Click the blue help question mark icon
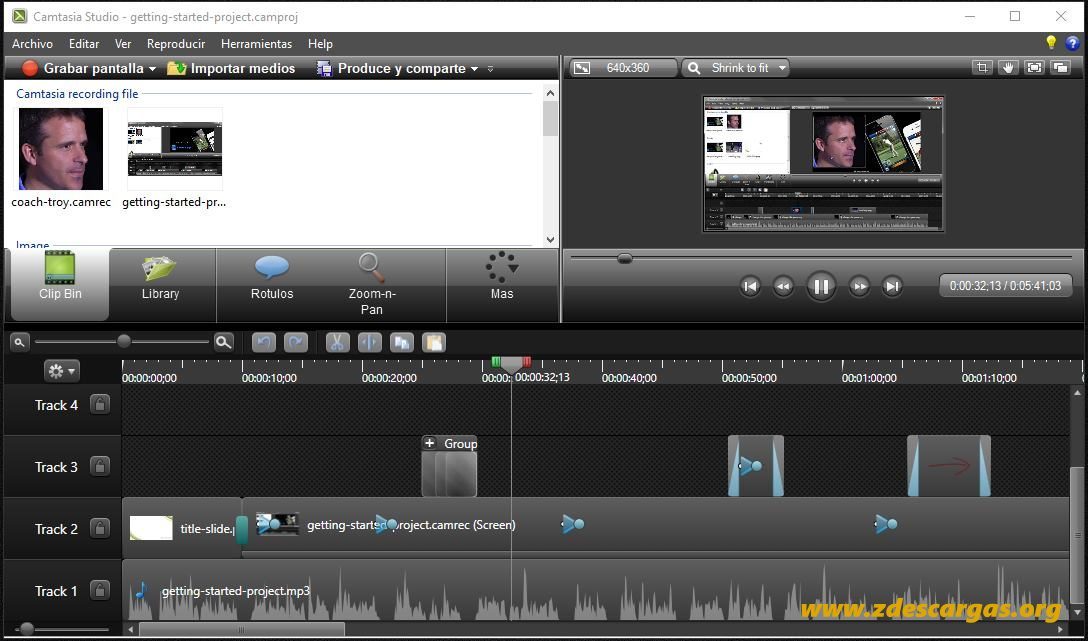Image resolution: width=1088 pixels, height=641 pixels. click(1072, 43)
